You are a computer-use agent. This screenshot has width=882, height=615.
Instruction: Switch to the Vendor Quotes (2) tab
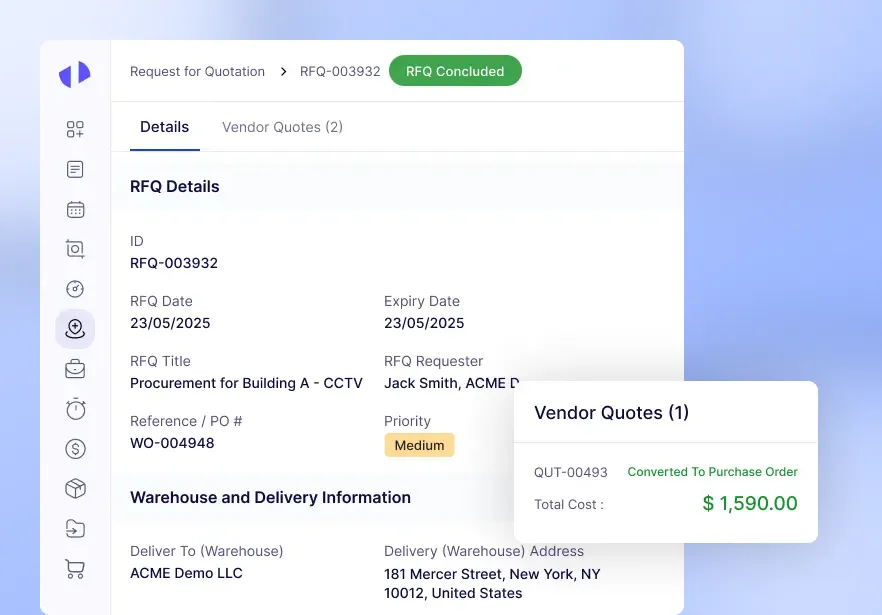pos(282,127)
